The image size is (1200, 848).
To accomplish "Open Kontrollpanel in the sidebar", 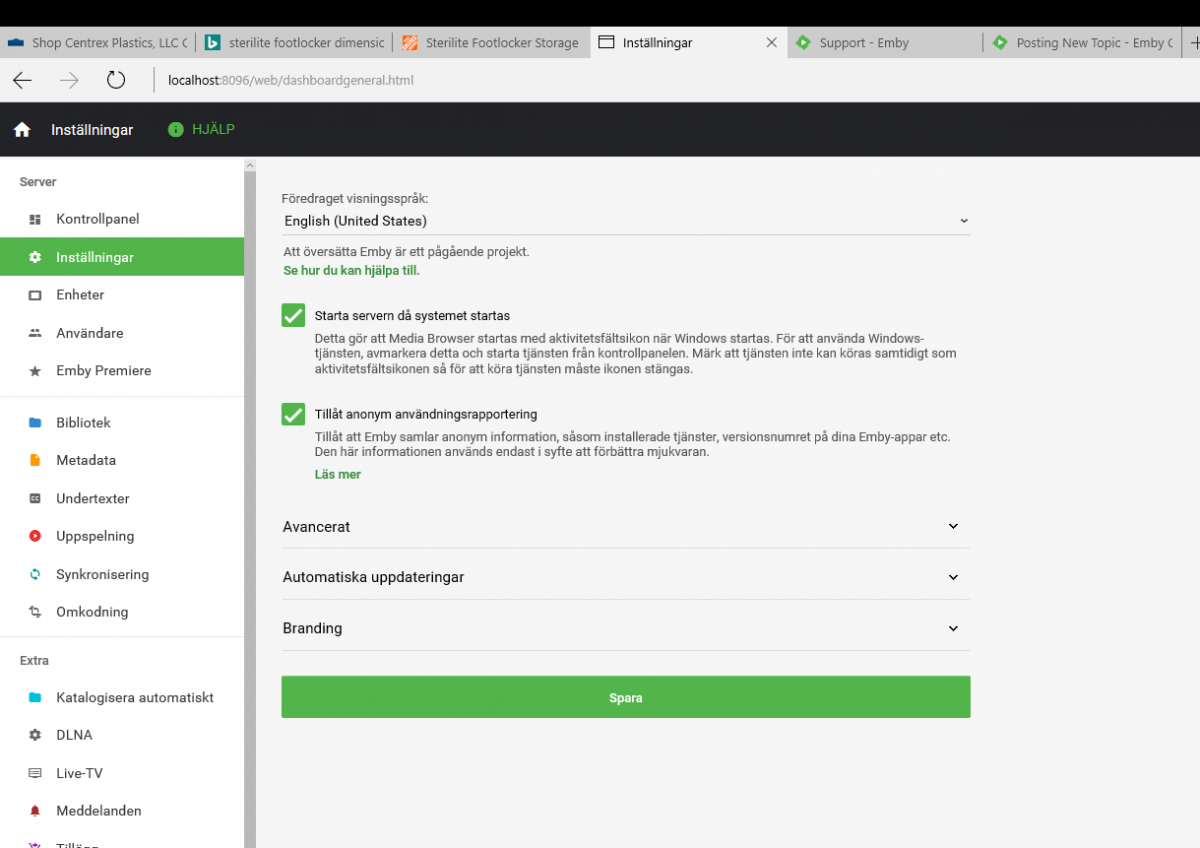I will pos(122,219).
